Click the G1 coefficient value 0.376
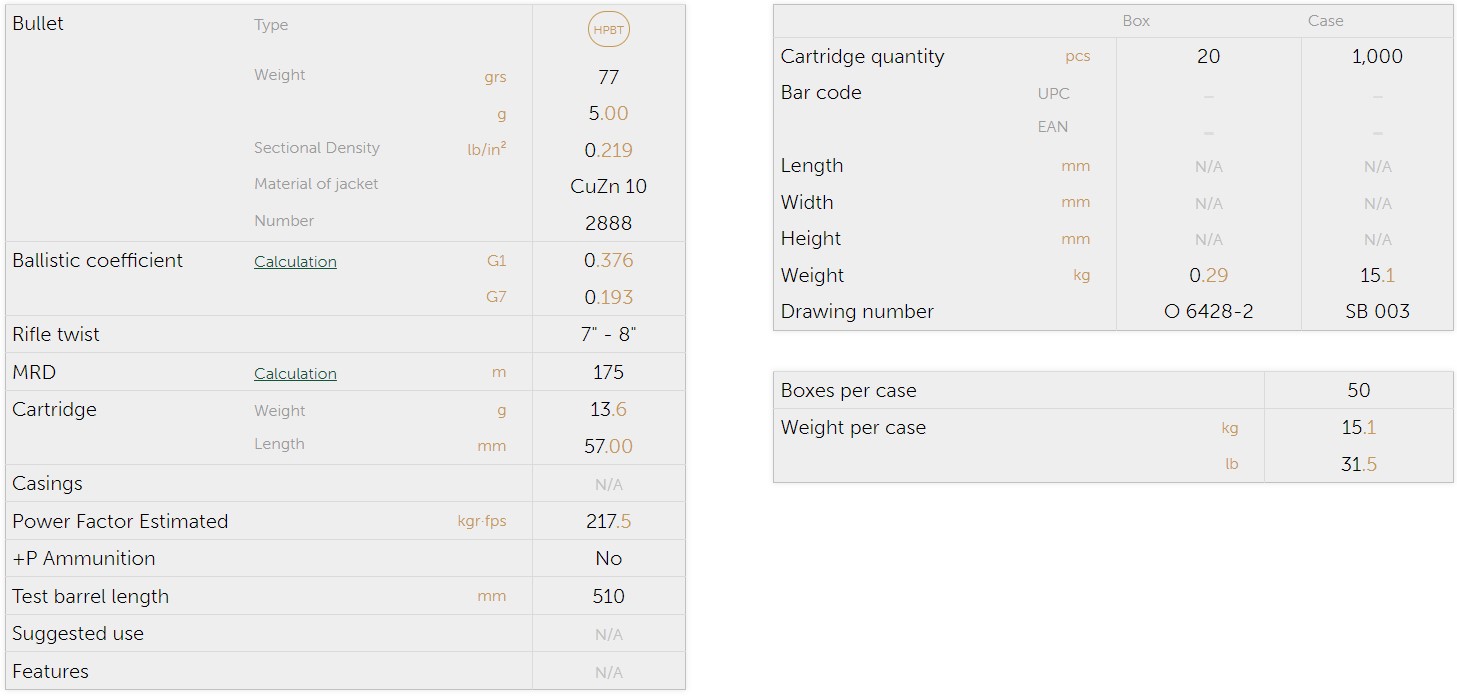The height and width of the screenshot is (696, 1457). (x=608, y=261)
